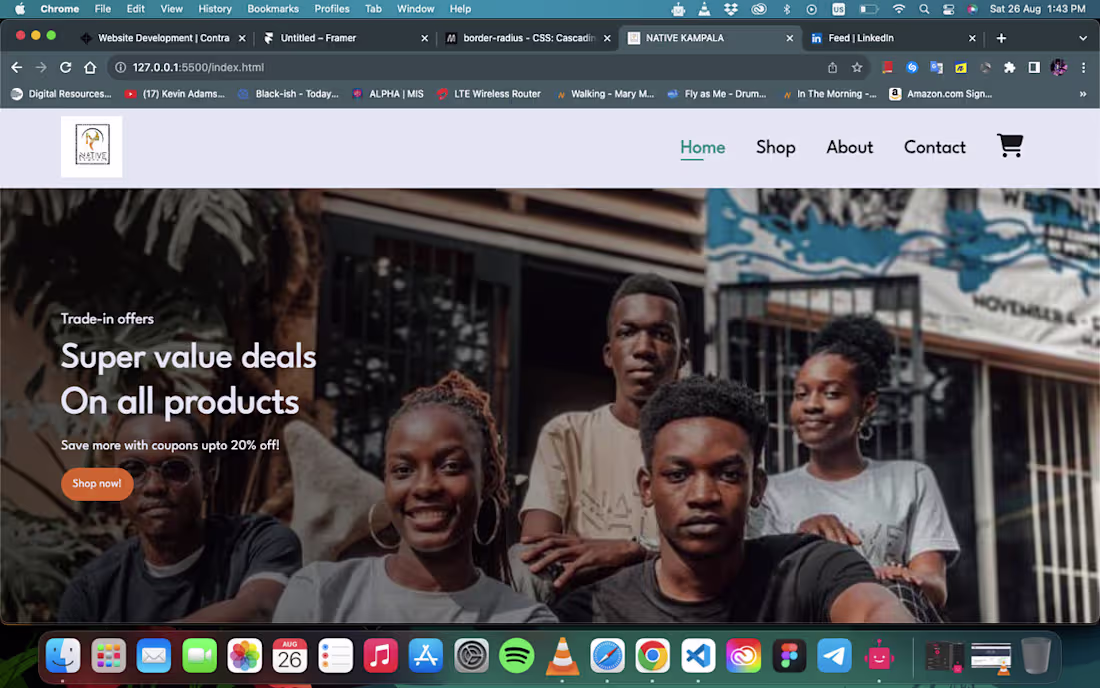Launch Spotify from the dock
1100x688 pixels.
pos(517,657)
